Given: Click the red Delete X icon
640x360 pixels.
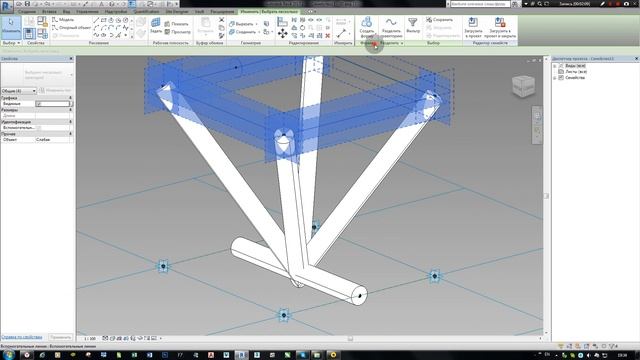Looking at the screenshot, I should (x=327, y=36).
